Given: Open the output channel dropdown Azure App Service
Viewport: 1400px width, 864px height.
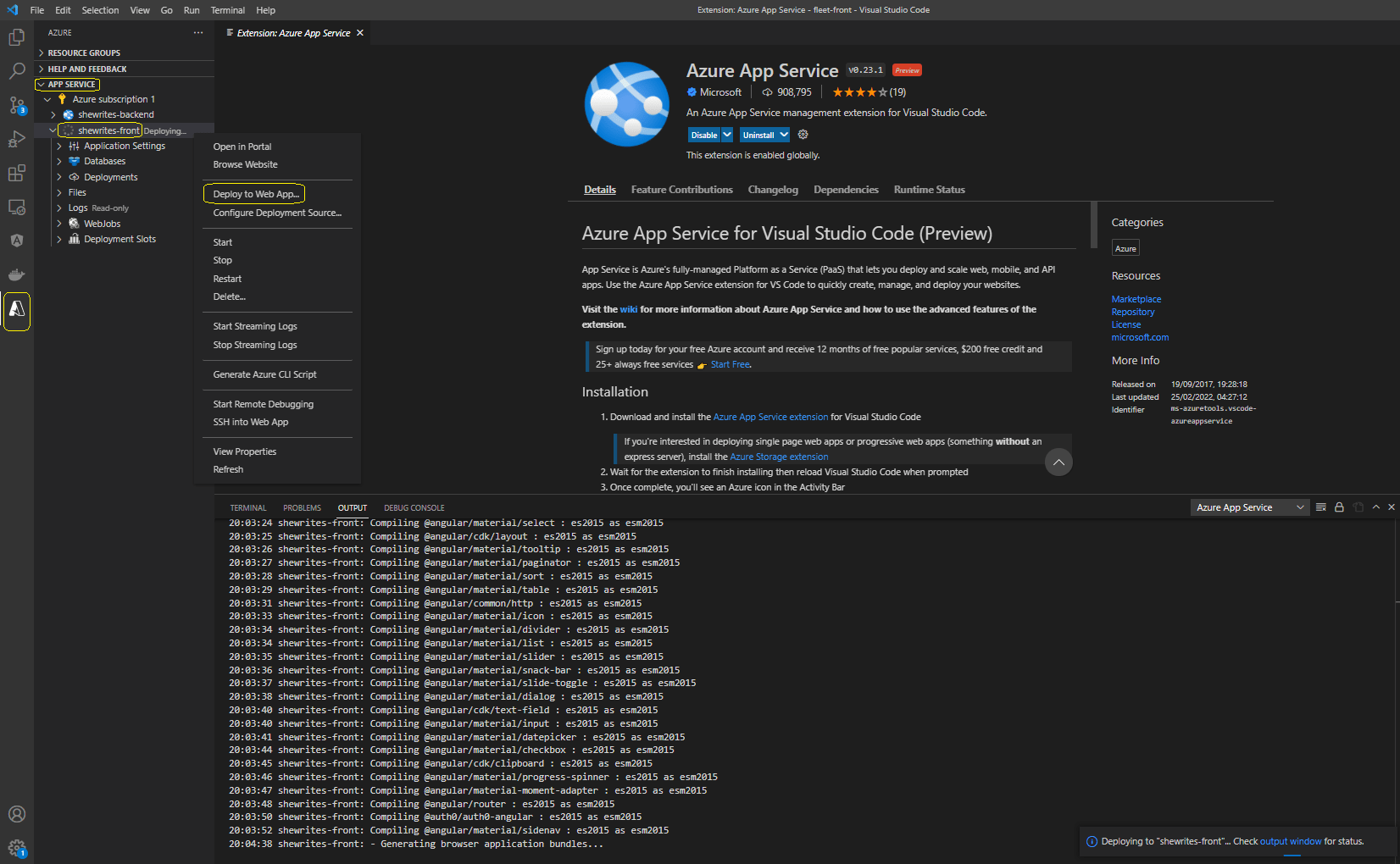Looking at the screenshot, I should tap(1249, 507).
